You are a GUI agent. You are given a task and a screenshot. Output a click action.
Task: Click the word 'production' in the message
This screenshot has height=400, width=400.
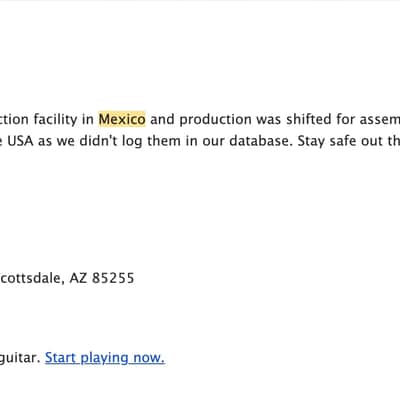click(x=215, y=120)
